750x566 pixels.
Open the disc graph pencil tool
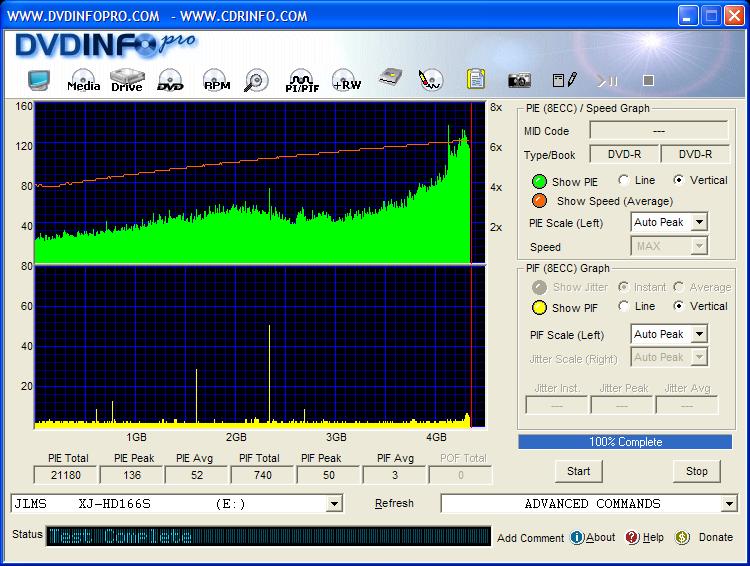pos(430,80)
